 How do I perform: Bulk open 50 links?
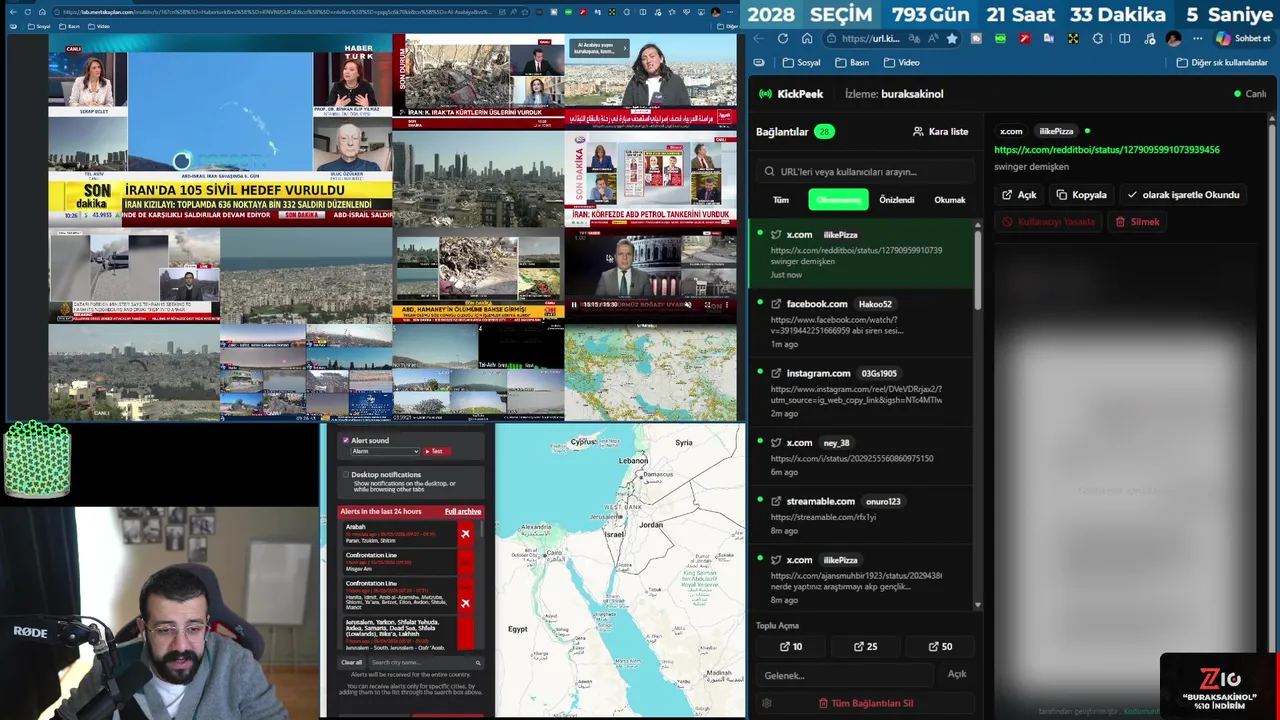(x=940, y=646)
